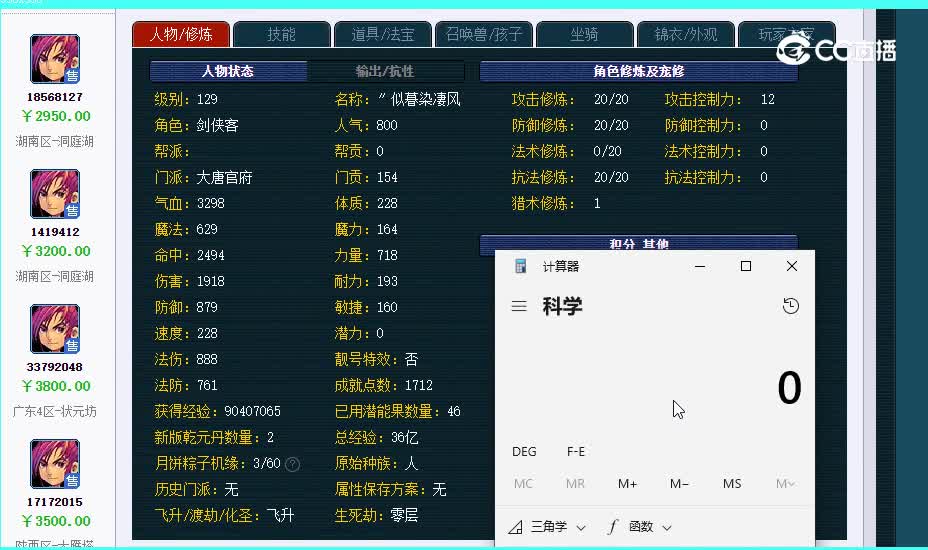Click the avatar for listing 1419412
The image size is (928, 550).
click(x=55, y=194)
